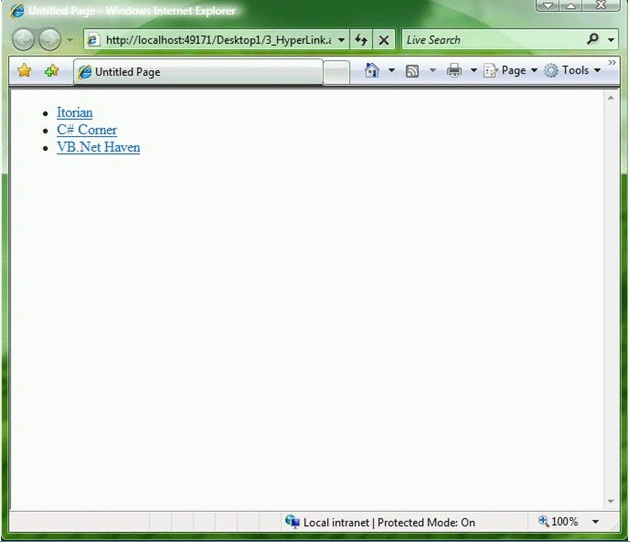The height and width of the screenshot is (542, 630).
Task: Expand the Feeds dropdown arrow
Action: click(433, 70)
